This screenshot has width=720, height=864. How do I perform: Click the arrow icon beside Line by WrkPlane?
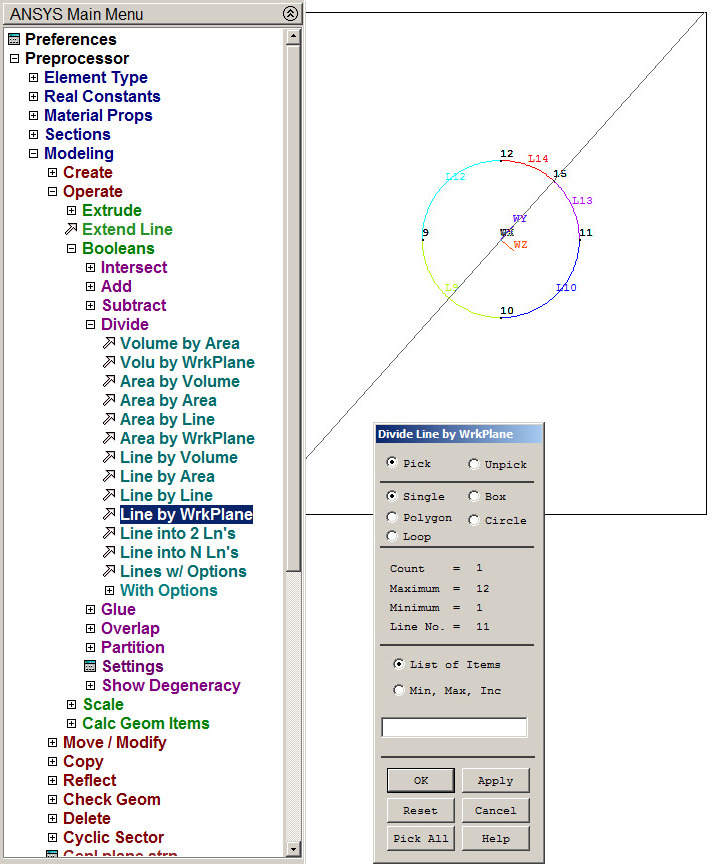[109, 514]
